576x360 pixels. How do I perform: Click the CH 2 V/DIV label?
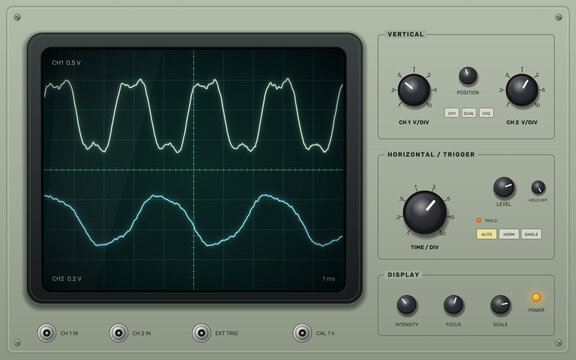point(522,122)
